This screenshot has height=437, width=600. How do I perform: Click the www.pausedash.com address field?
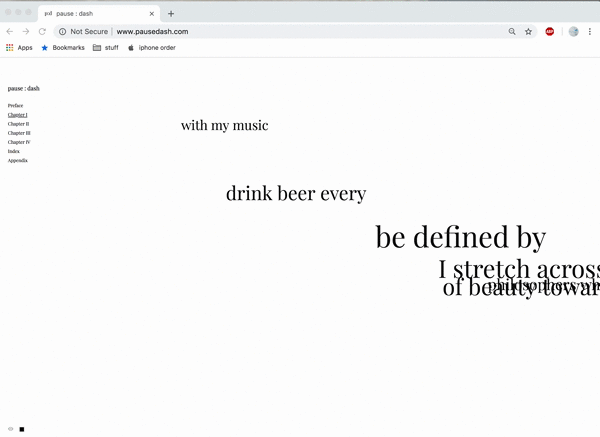(x=152, y=31)
